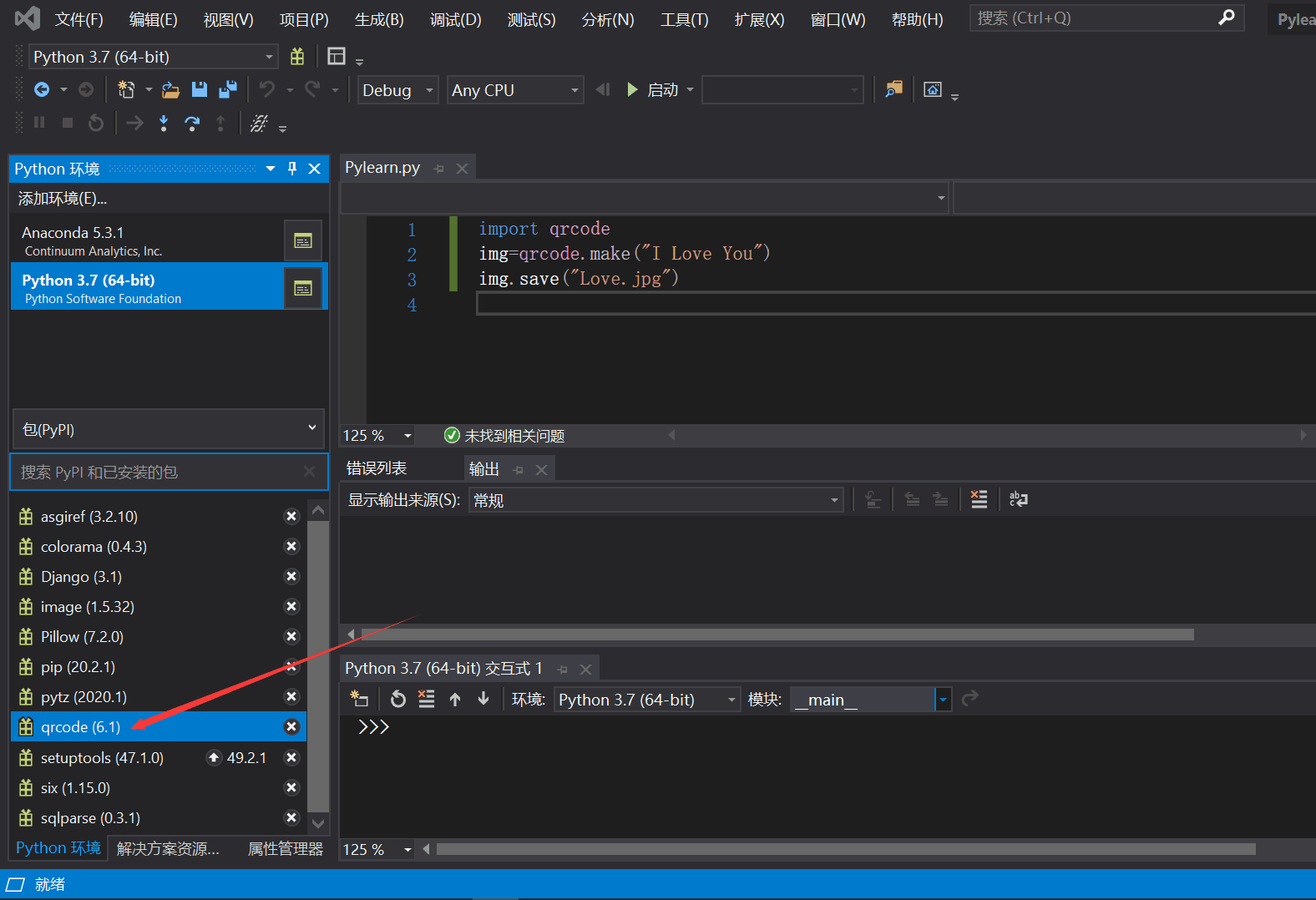Open the Any CPU platform dropdown
1316x900 pixels.
[515, 90]
